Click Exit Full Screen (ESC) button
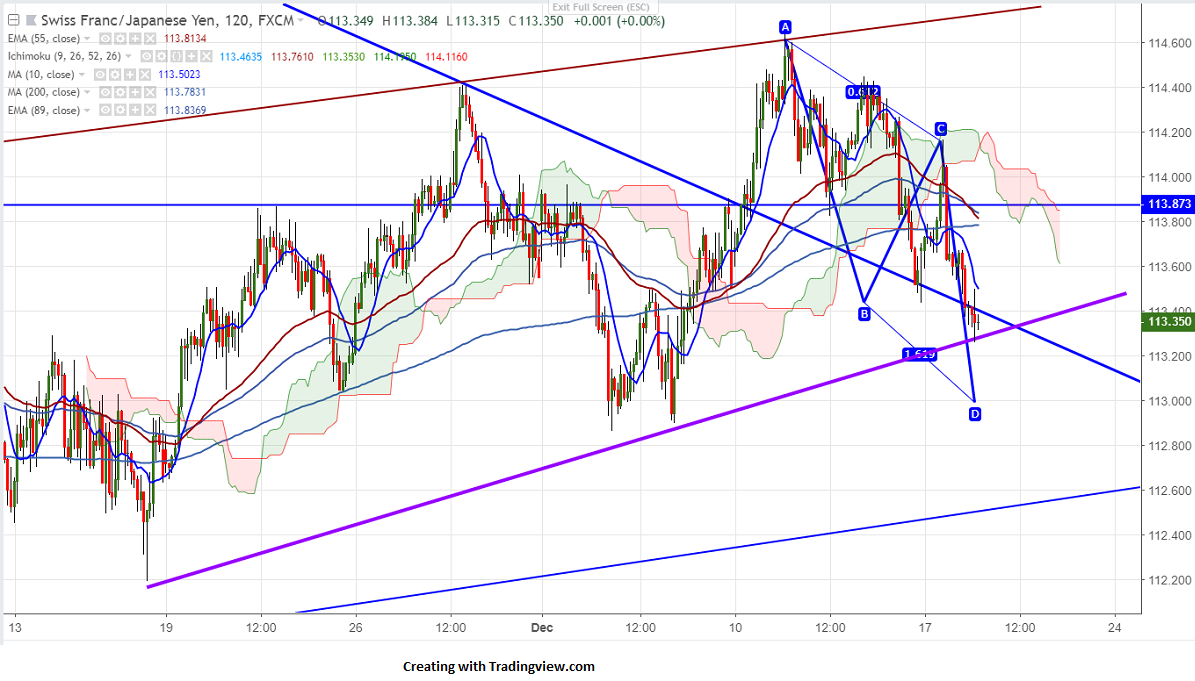Screen dimensions: 1195x681 601,7
